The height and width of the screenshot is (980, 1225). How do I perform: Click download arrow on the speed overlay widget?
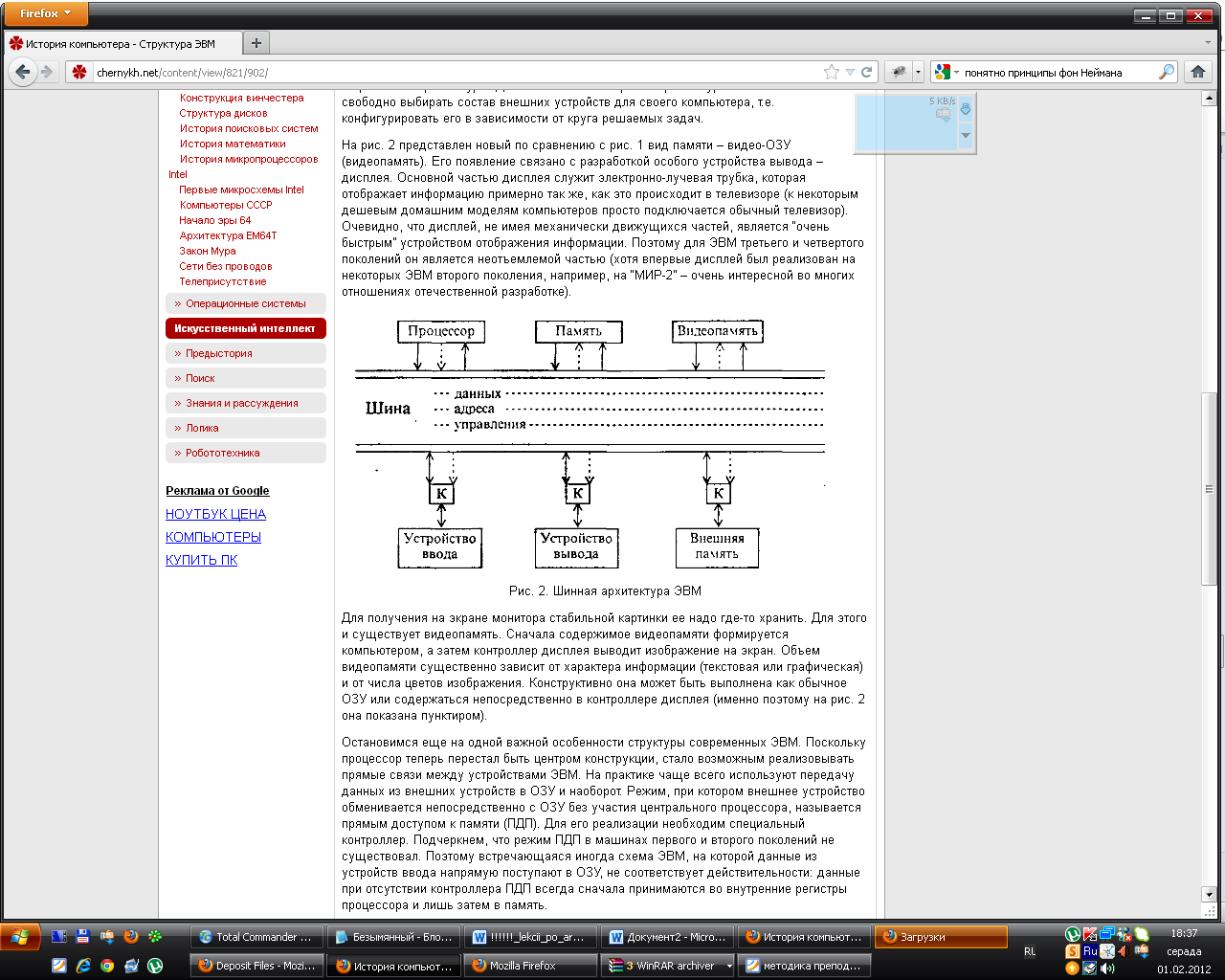pos(966,109)
